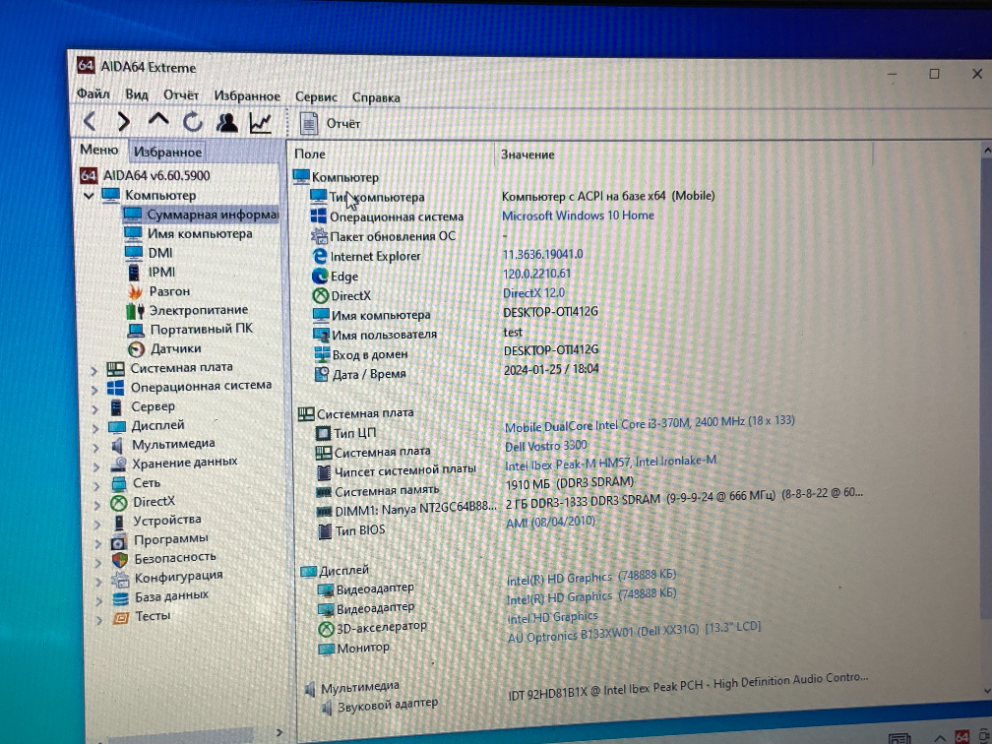Click the Сеть icon in tree
992x744 pixels.
click(118, 484)
